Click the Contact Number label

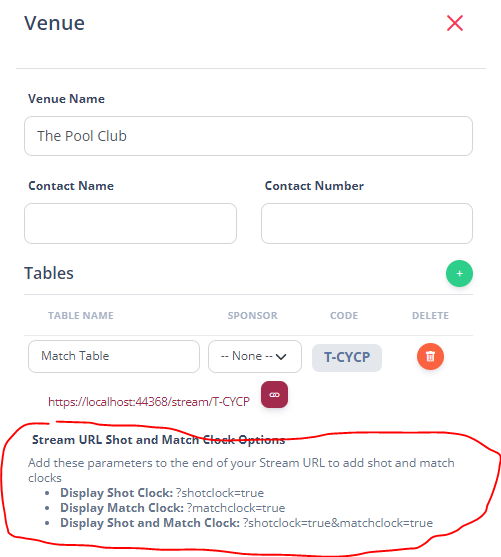[x=314, y=186]
